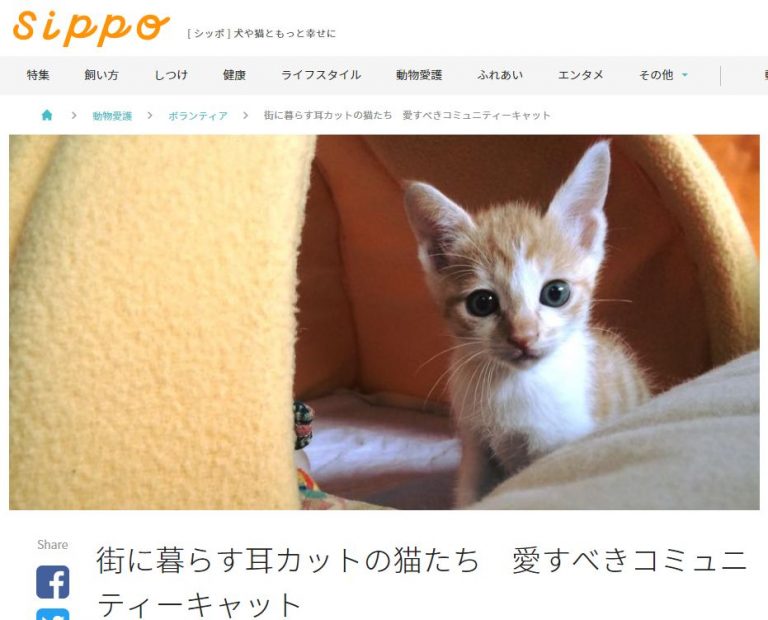The image size is (768, 620).
Task: Share article on Twitter icon
Action: point(53,614)
